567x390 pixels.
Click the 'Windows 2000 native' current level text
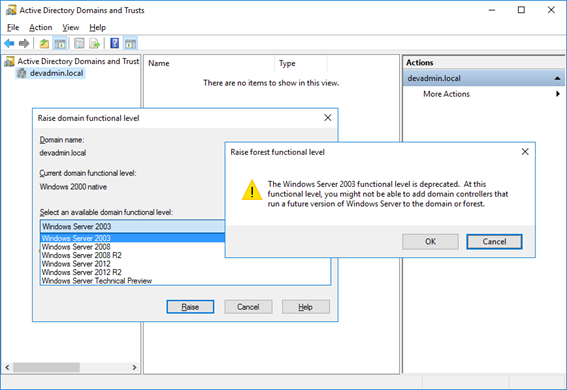click(x=73, y=187)
